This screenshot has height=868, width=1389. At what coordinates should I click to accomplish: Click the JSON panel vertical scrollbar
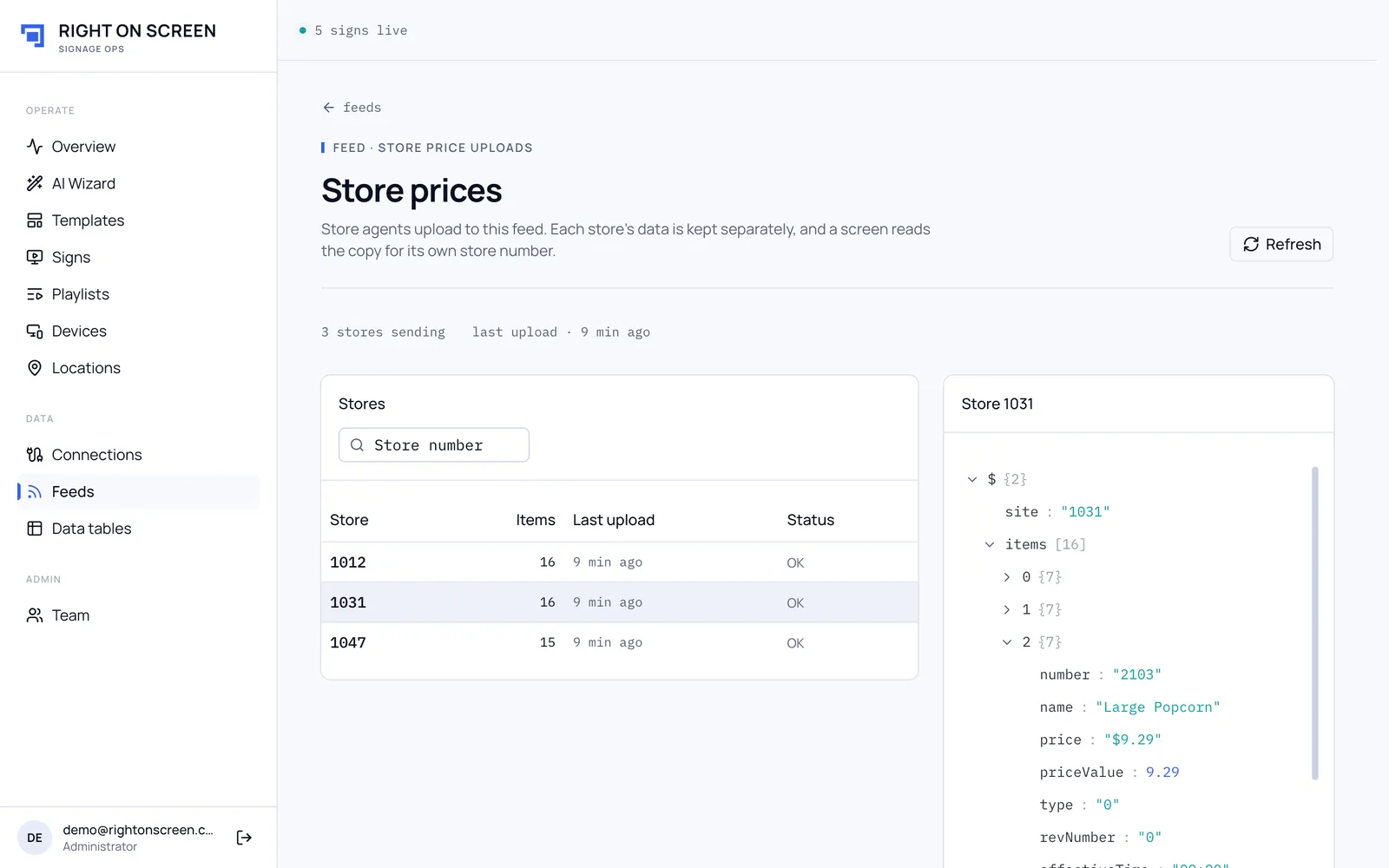pos(1314,623)
